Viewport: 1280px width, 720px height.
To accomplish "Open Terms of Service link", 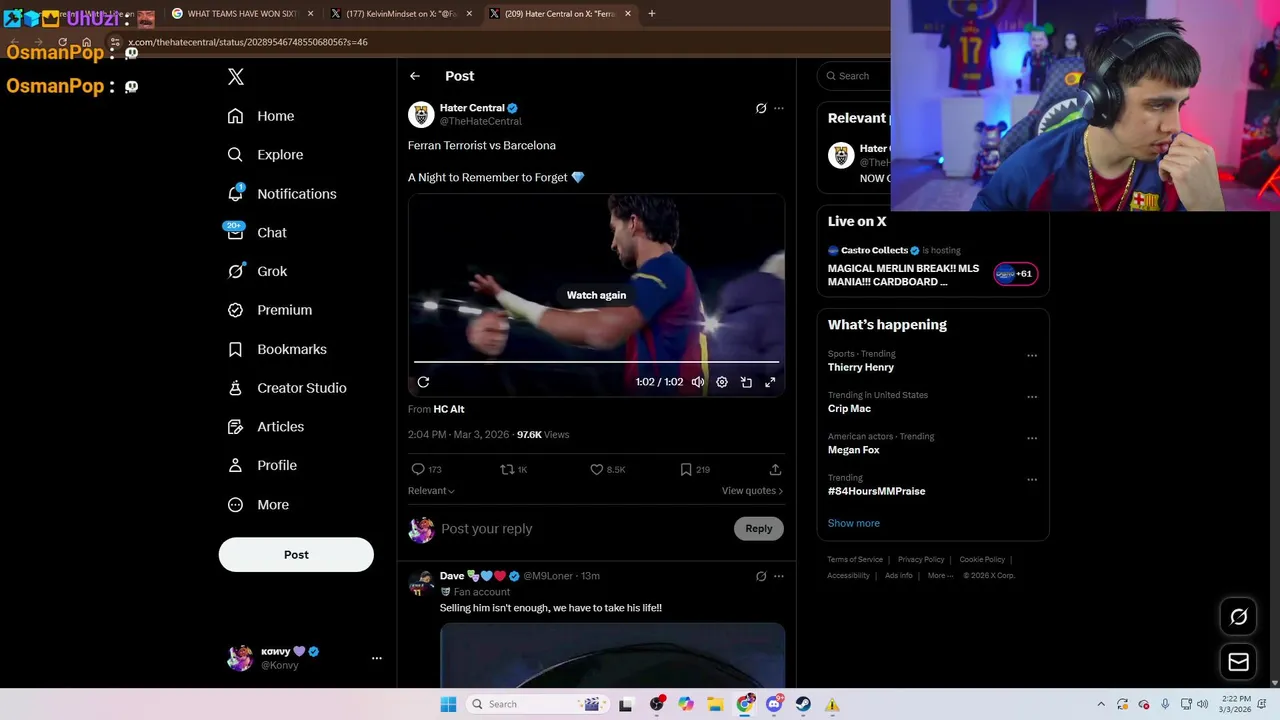I will (x=855, y=560).
